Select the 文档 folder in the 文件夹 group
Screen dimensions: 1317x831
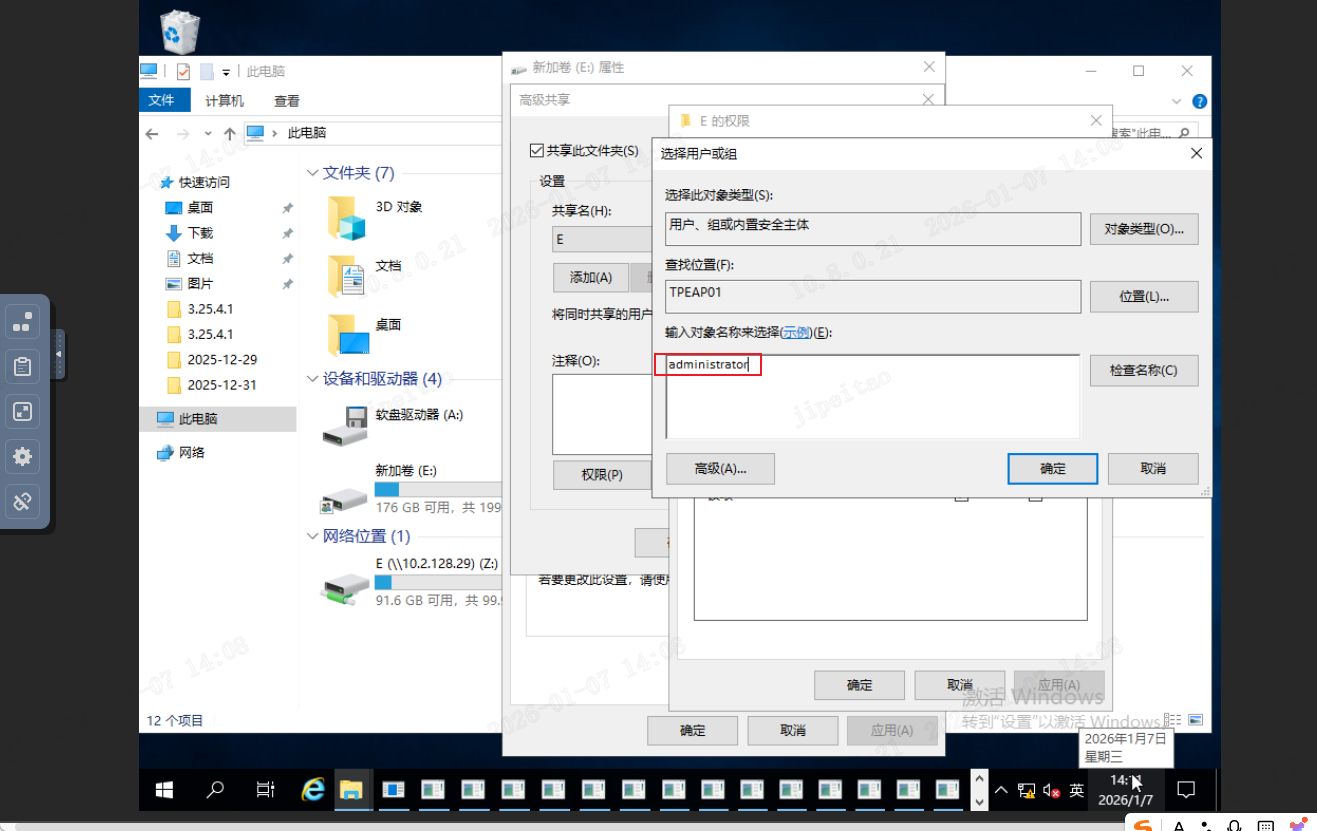coord(347,276)
